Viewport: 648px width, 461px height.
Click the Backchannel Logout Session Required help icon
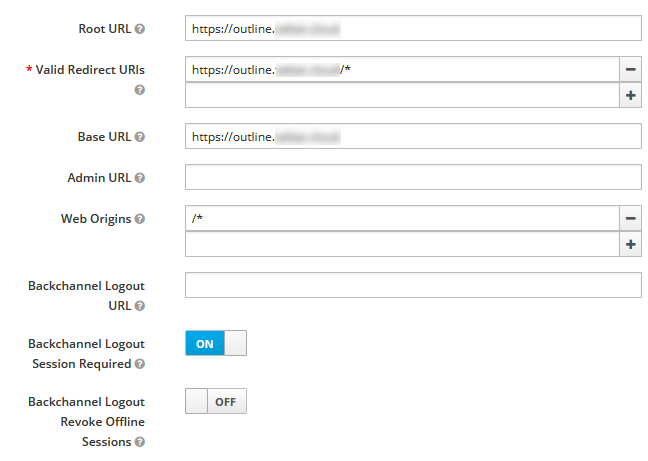point(140,364)
